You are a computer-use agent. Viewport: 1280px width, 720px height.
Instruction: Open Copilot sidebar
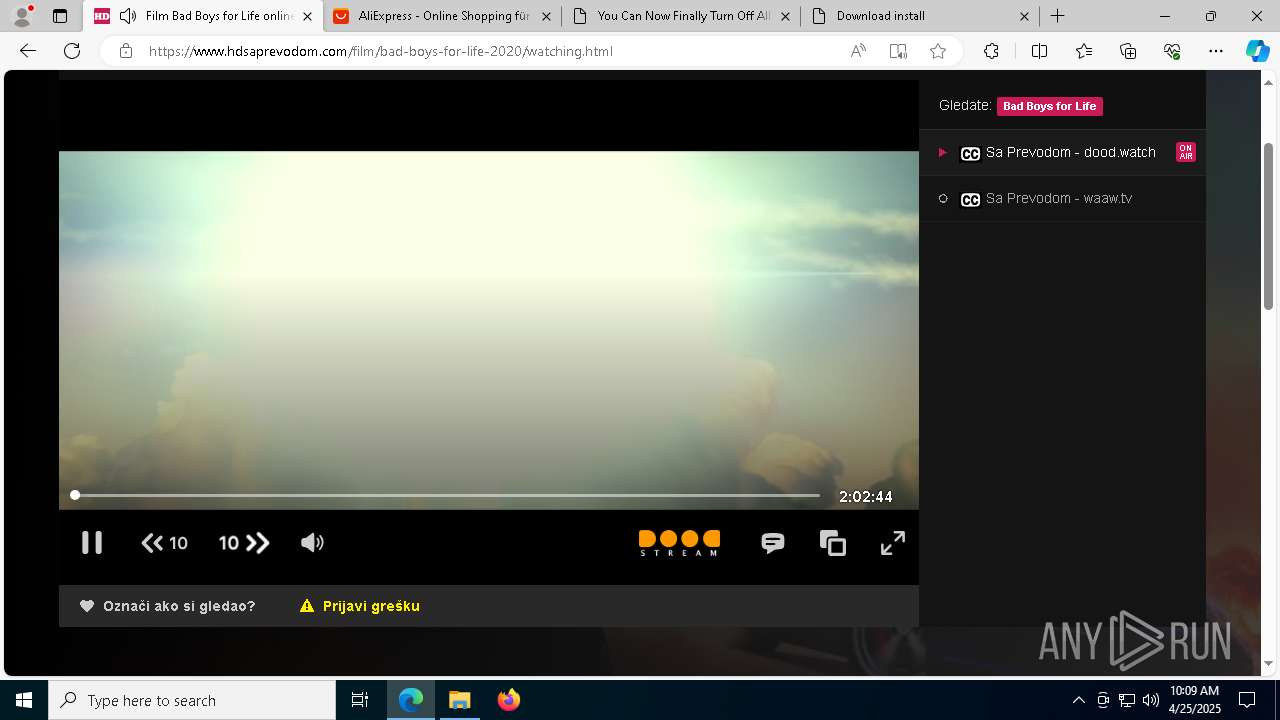1257,51
